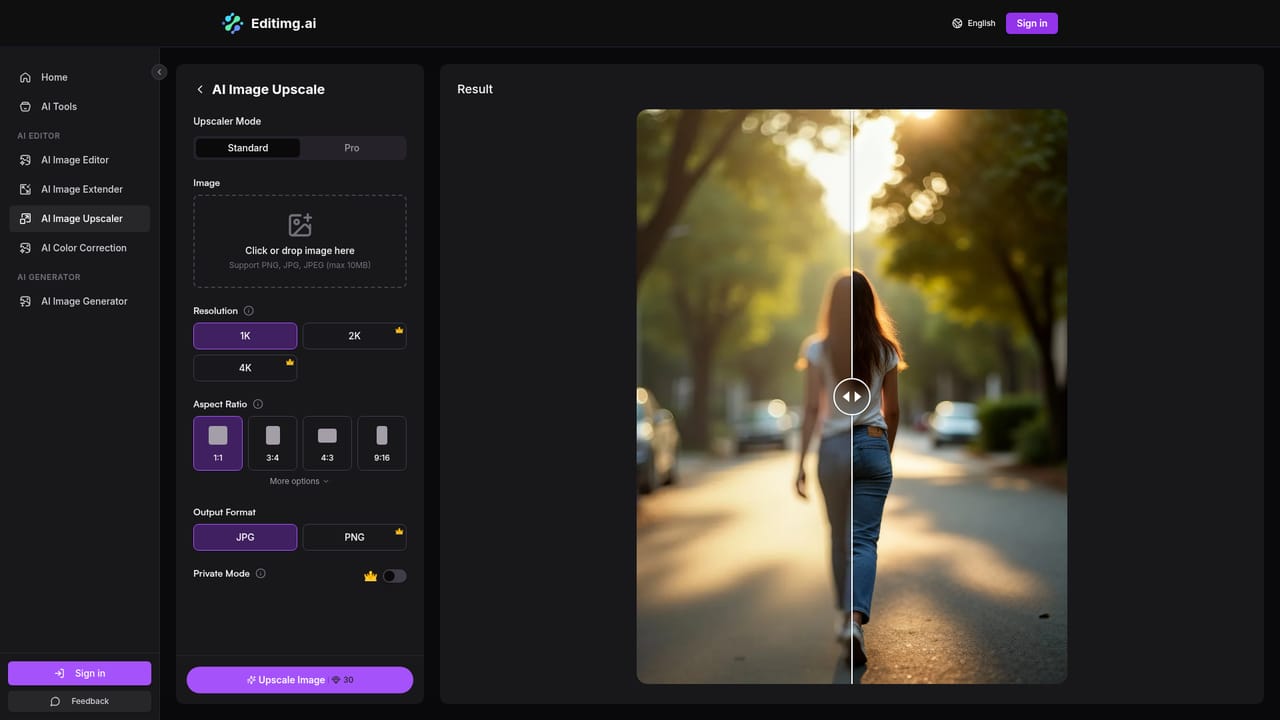Click the before/after comparison slider handle
The image size is (1280, 720).
point(852,396)
